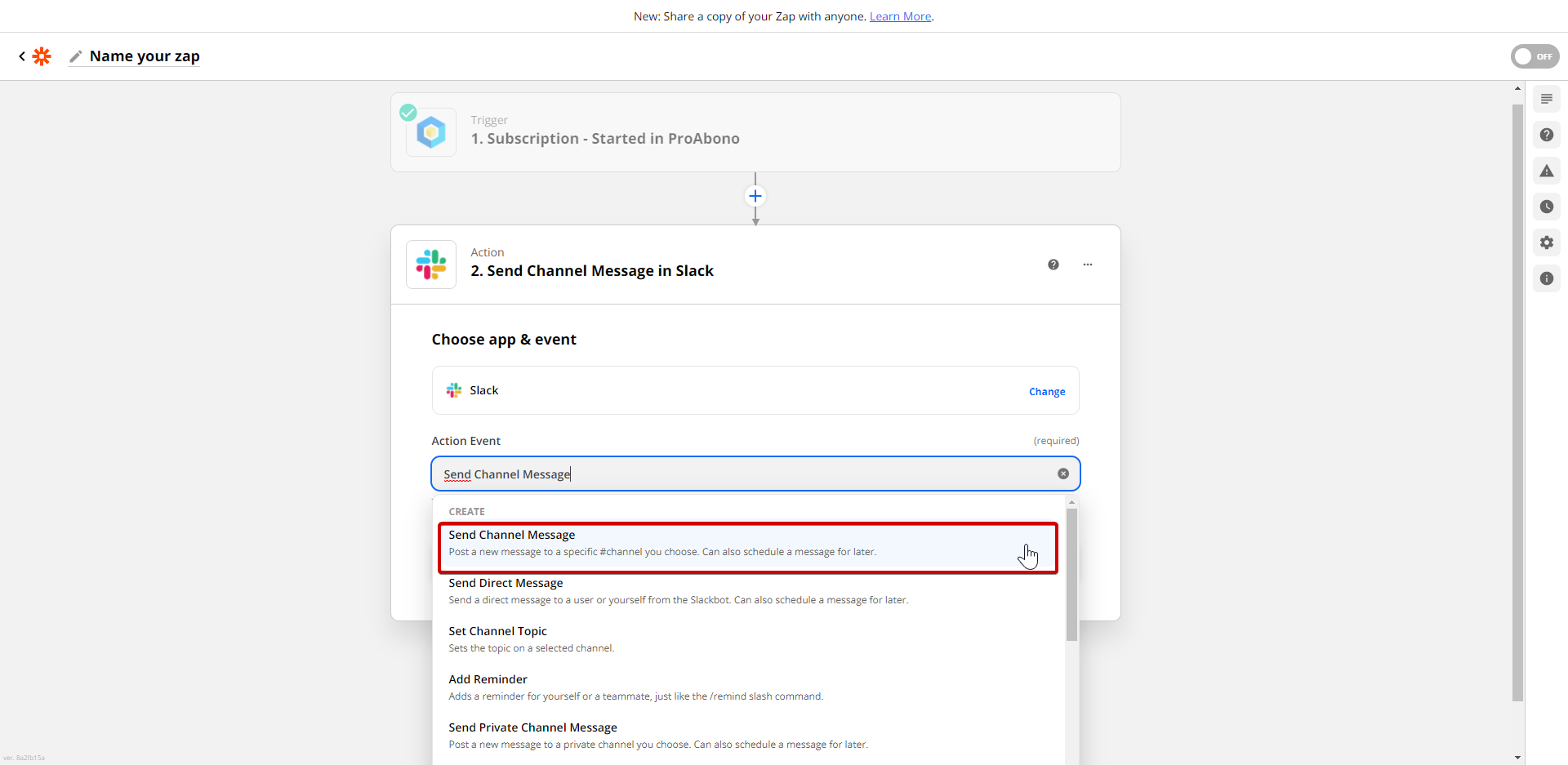Image resolution: width=1568 pixels, height=765 pixels.
Task: Click the CREATE section label
Action: click(x=466, y=512)
